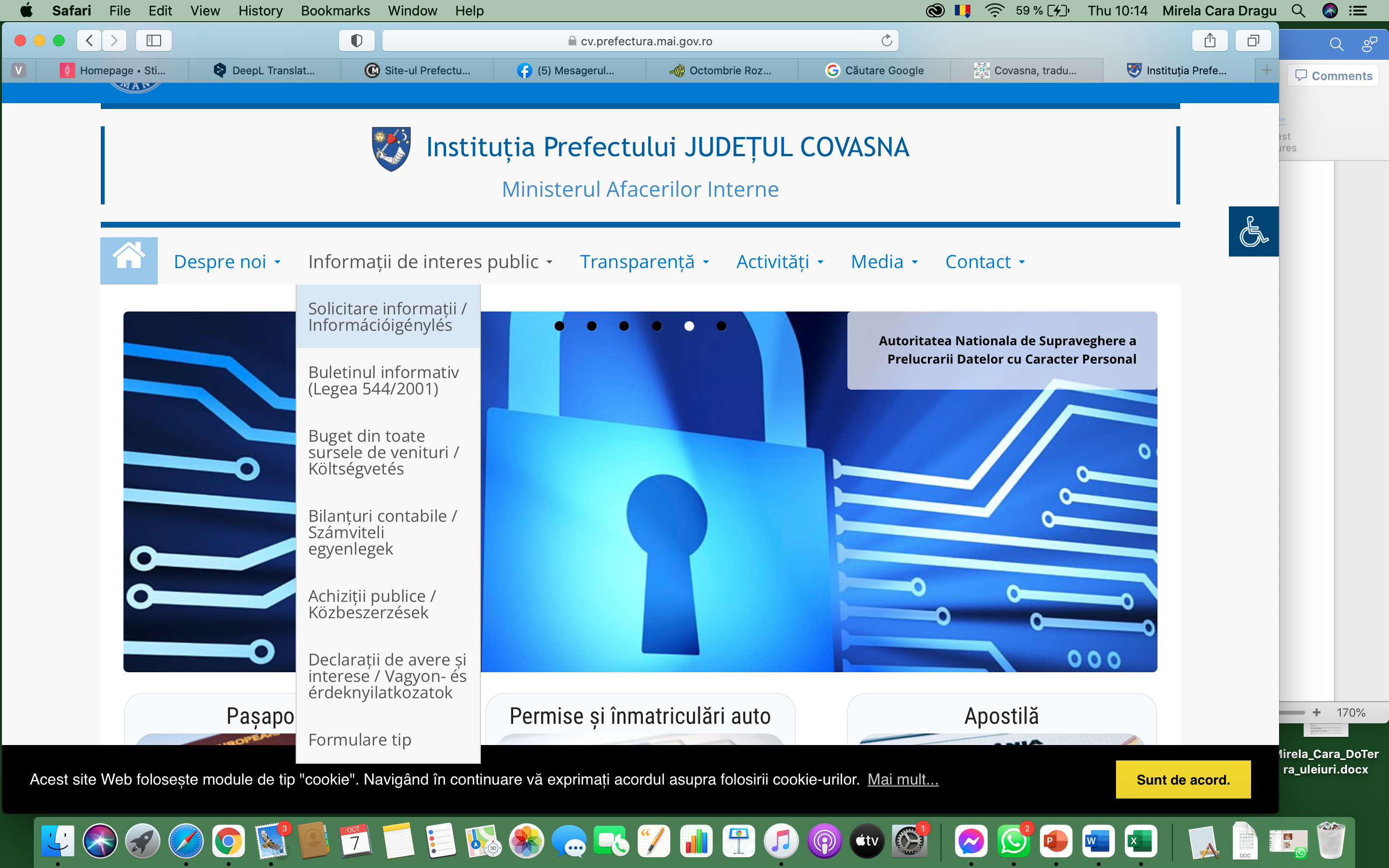The height and width of the screenshot is (868, 1389).
Task: Open Microsoft Excel in the Dock
Action: [1141, 841]
